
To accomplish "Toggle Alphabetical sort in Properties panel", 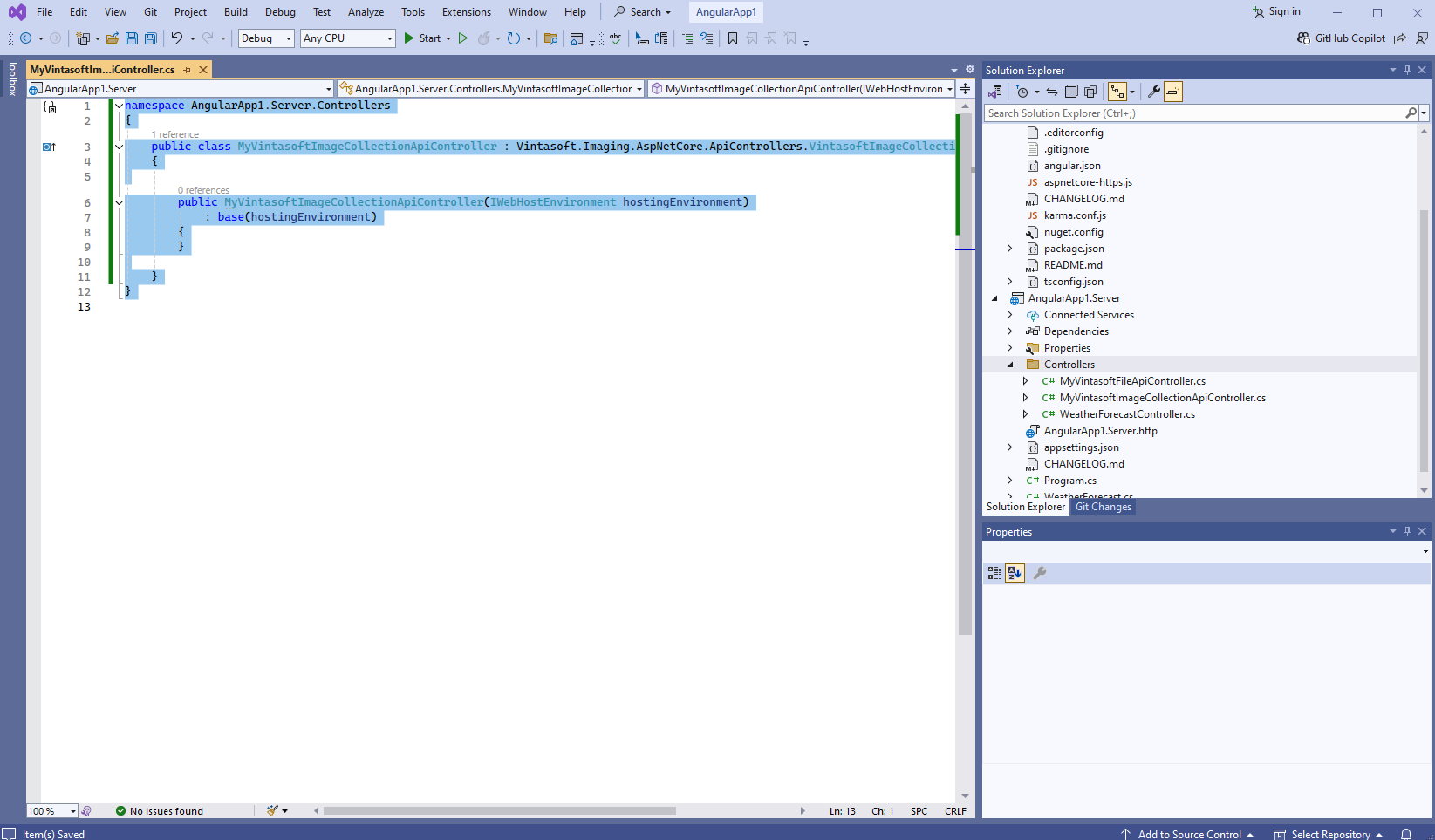I will (1015, 573).
